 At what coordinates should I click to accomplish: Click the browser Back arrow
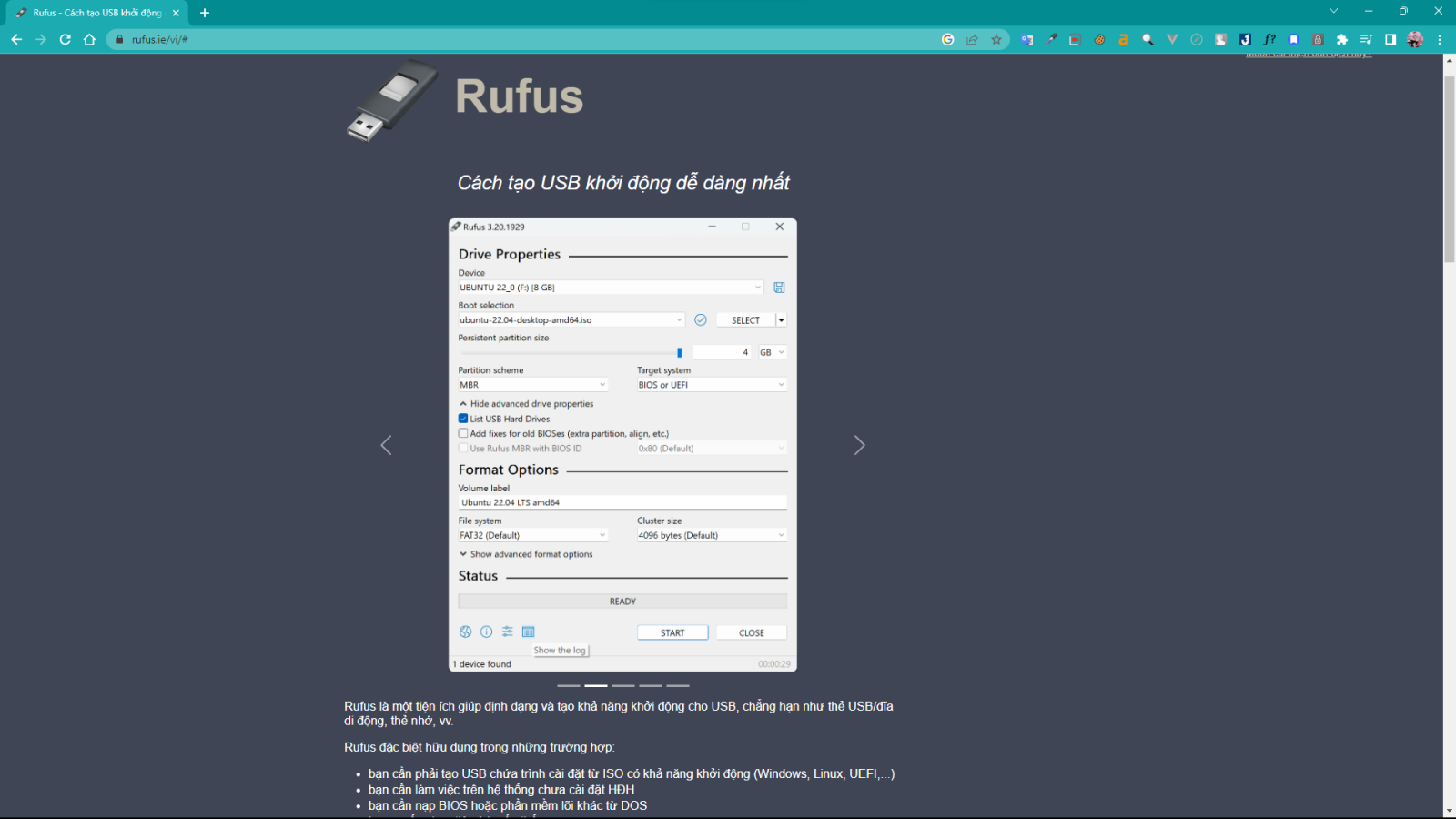click(16, 39)
